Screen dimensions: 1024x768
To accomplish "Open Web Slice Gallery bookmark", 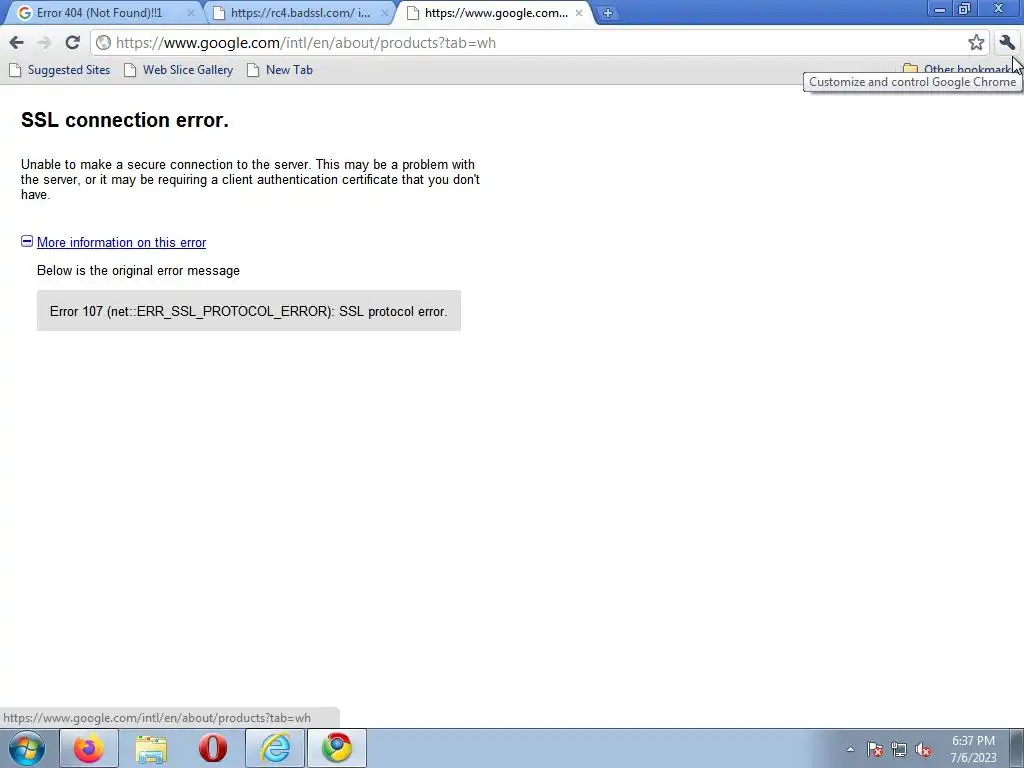I will click(178, 70).
